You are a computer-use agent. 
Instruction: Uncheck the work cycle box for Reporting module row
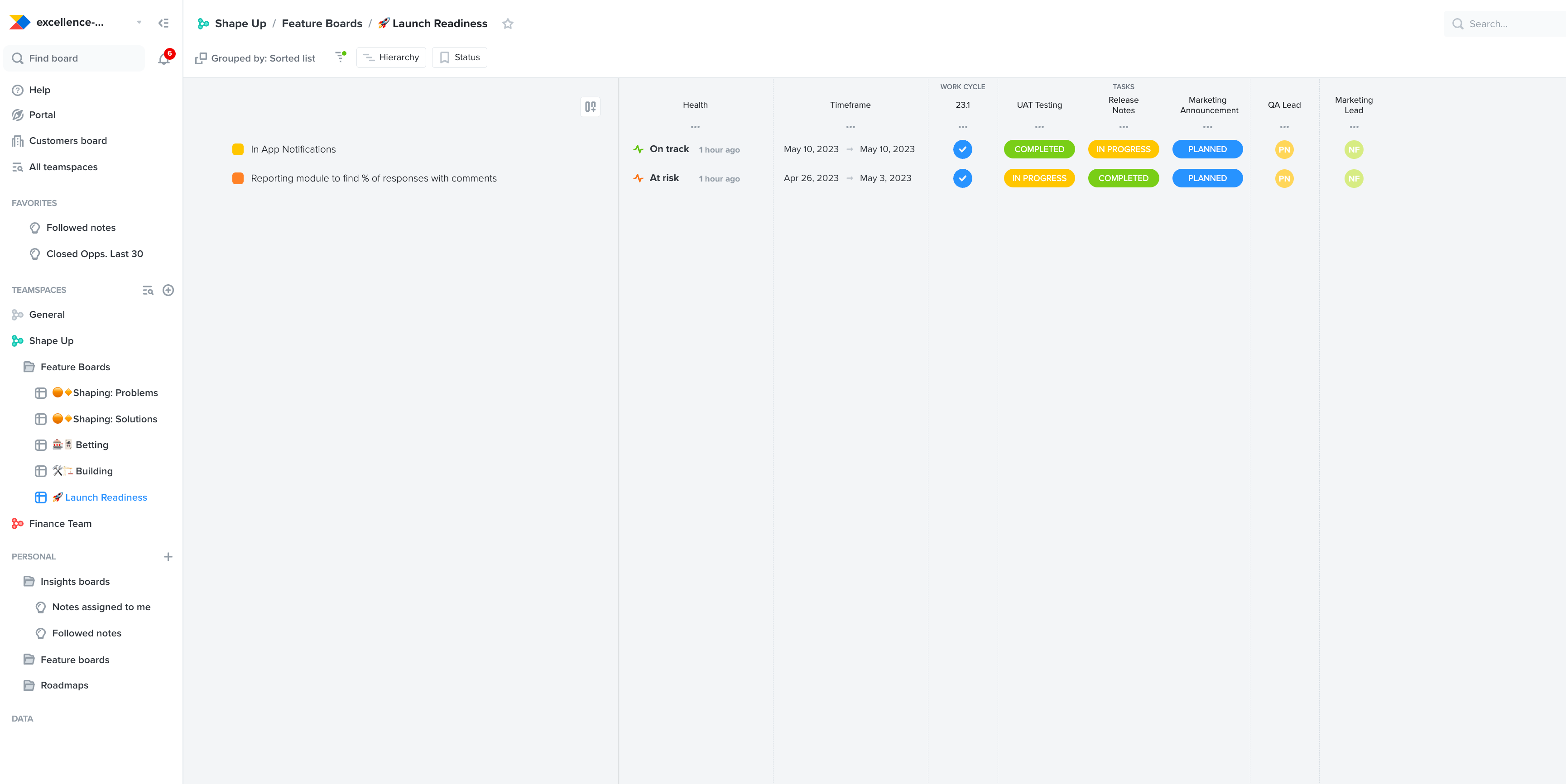962,178
